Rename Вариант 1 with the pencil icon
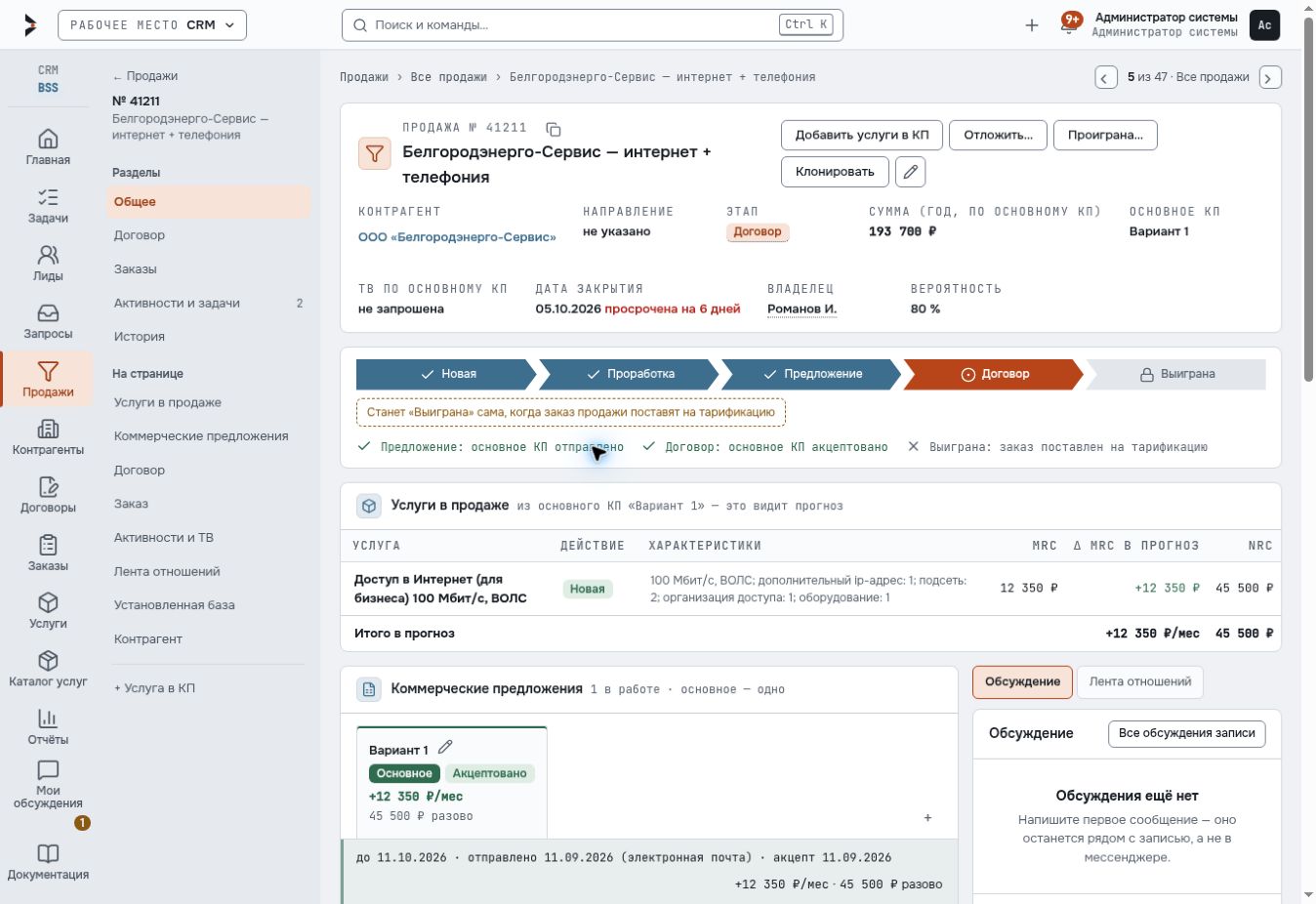Screen dimensions: 1316x904 click(x=445, y=748)
